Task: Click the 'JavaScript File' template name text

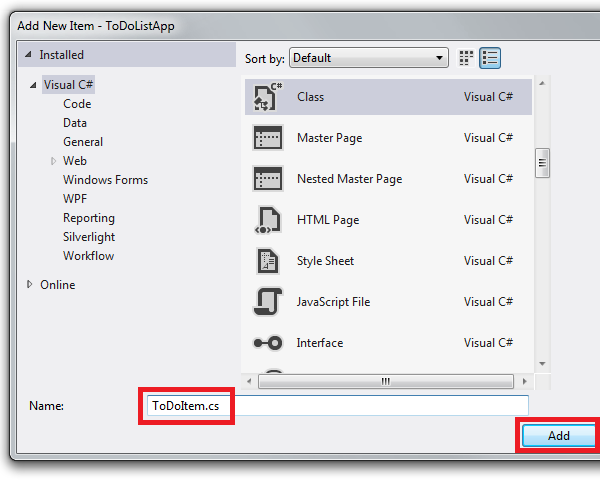Action: 333,302
